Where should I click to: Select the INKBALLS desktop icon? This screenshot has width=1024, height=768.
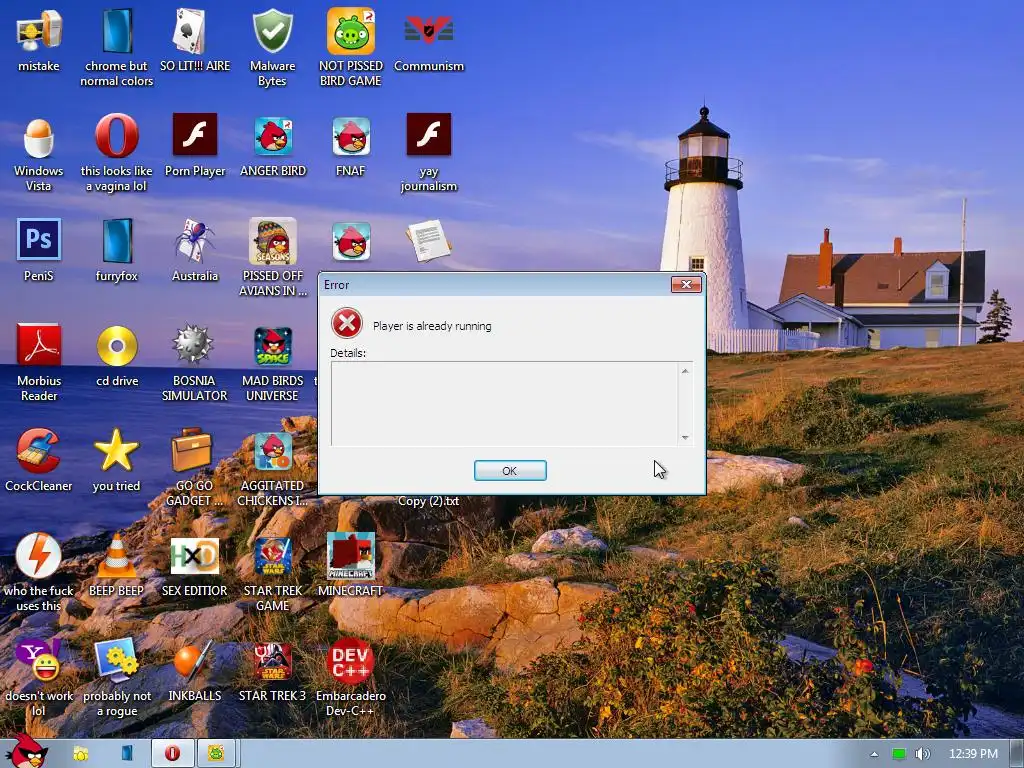[x=194, y=660]
